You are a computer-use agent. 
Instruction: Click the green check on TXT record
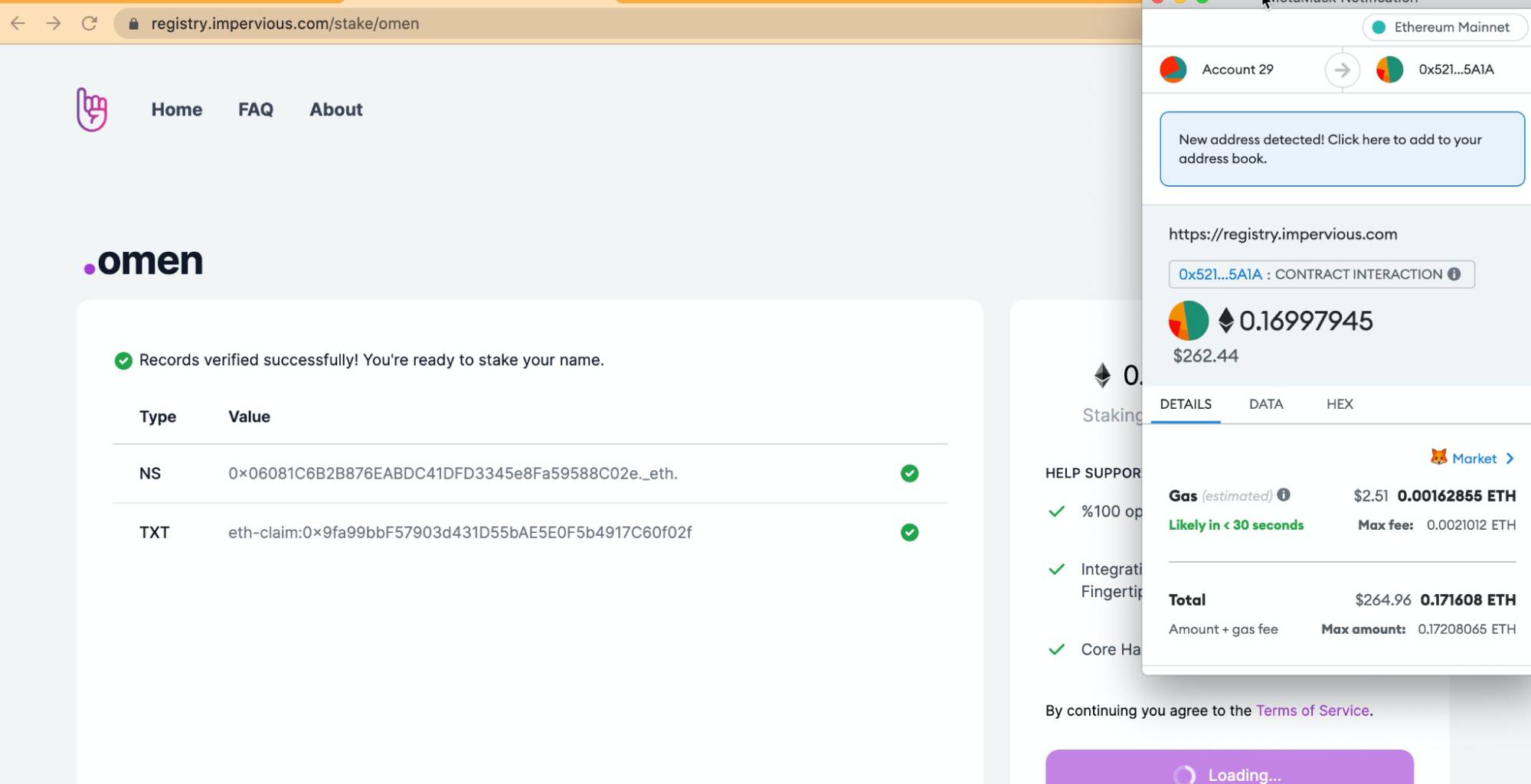pyautogui.click(x=909, y=532)
